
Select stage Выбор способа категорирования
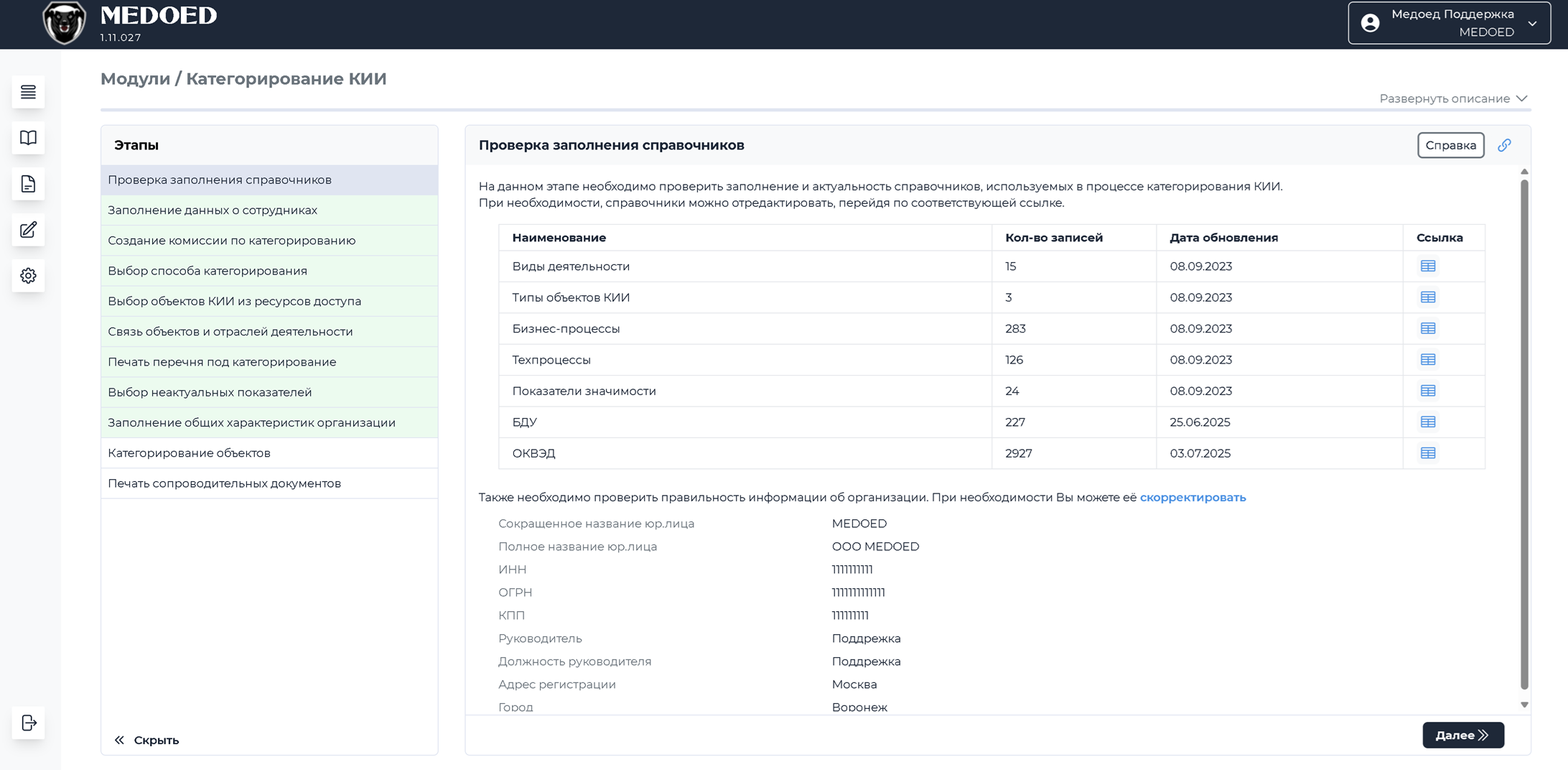(x=269, y=271)
